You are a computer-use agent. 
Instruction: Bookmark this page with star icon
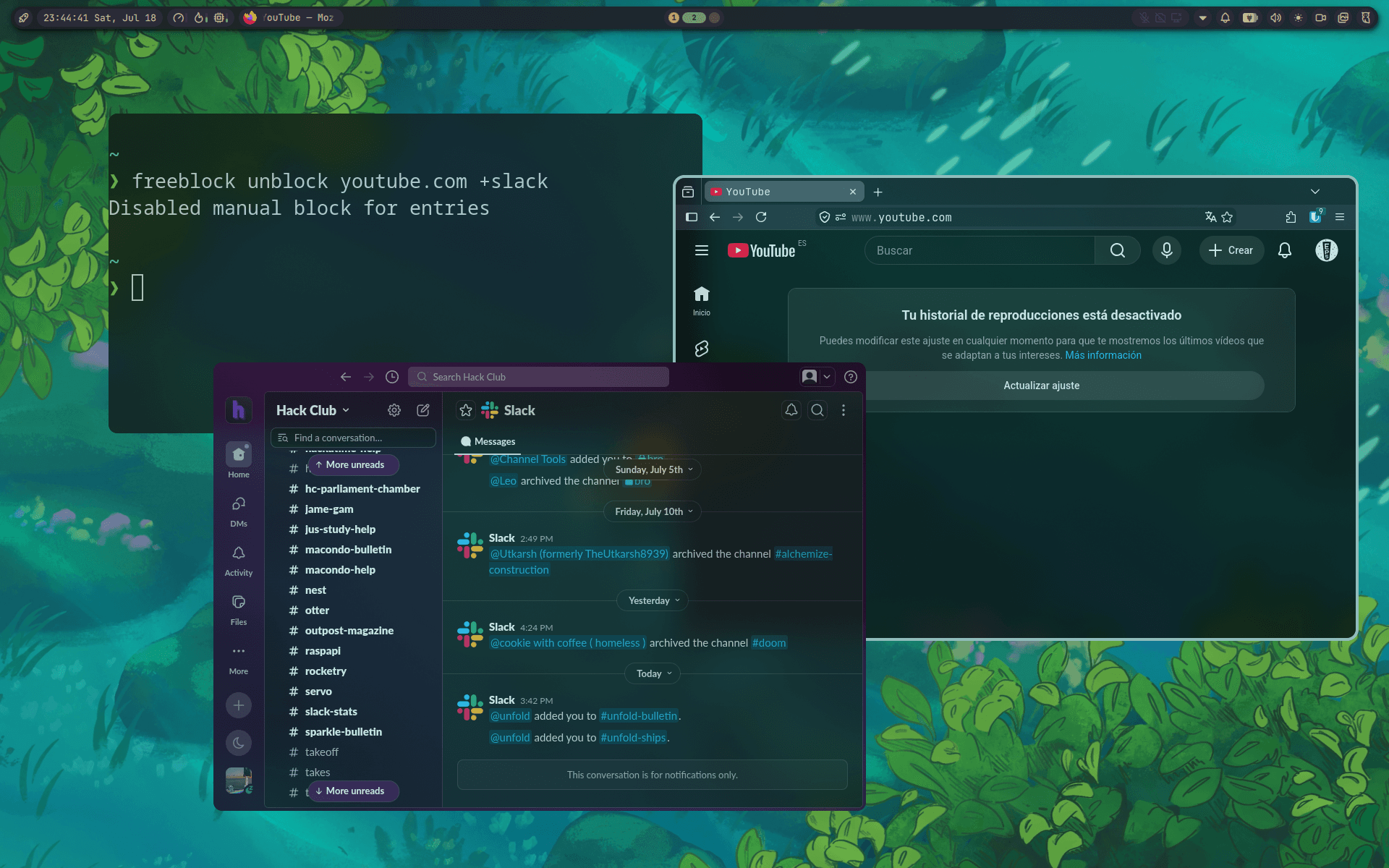pyautogui.click(x=1227, y=217)
